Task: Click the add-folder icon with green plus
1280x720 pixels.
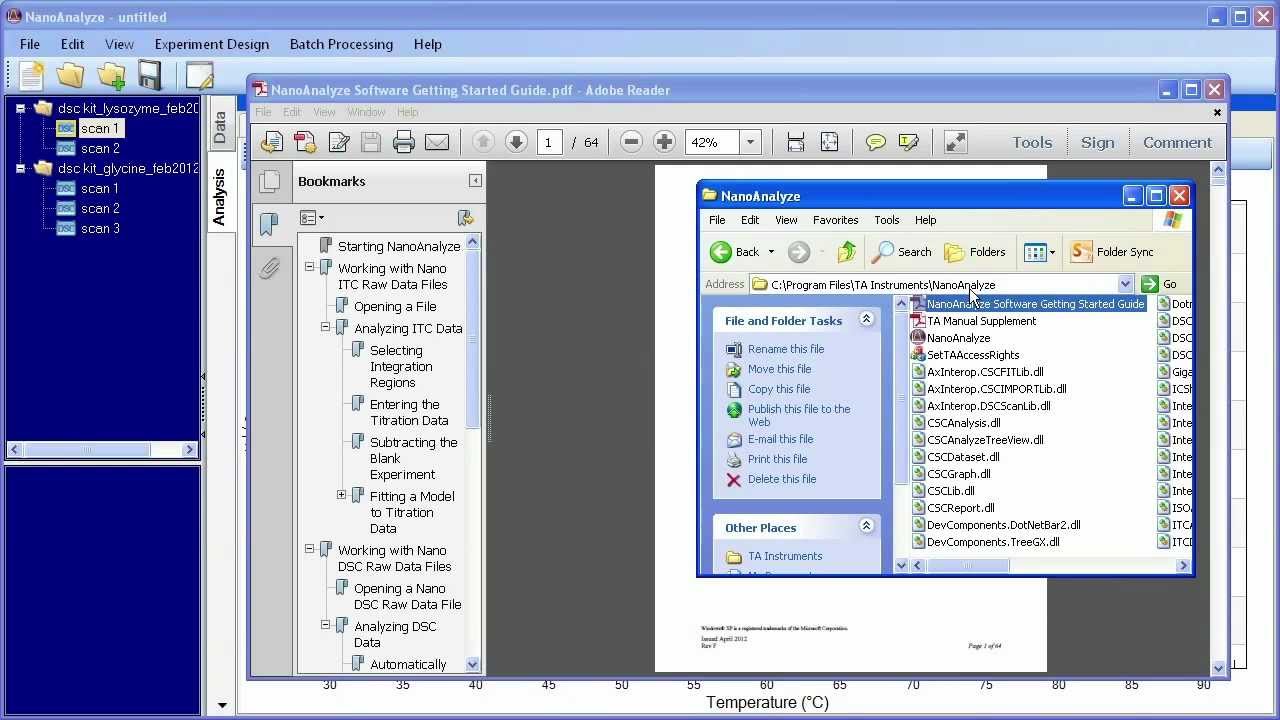Action: pos(111,76)
